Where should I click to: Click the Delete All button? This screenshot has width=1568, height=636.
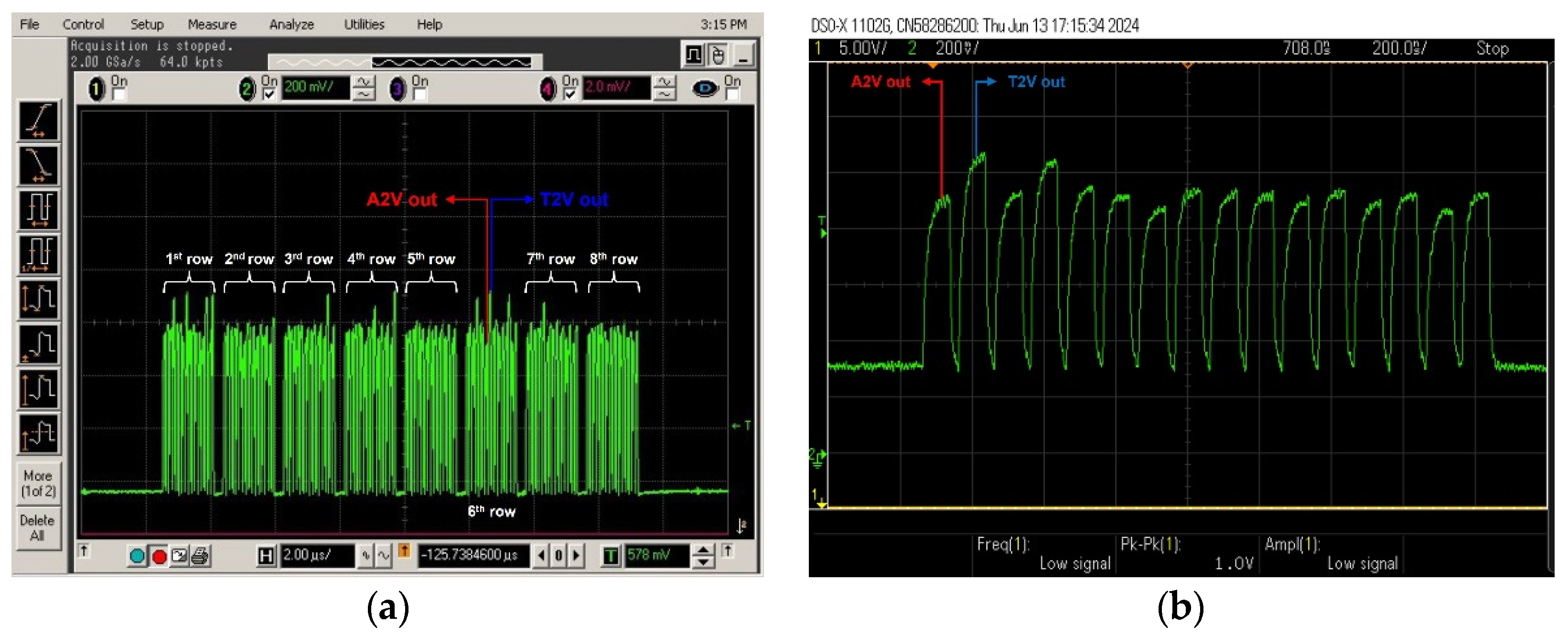pos(37,528)
